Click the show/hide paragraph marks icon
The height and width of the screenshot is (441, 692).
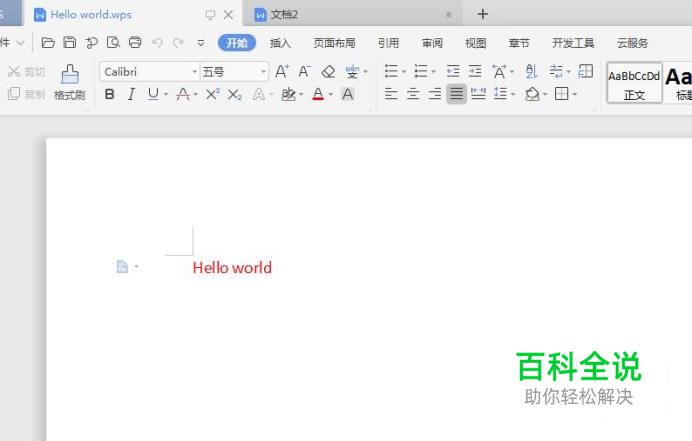tap(556, 71)
